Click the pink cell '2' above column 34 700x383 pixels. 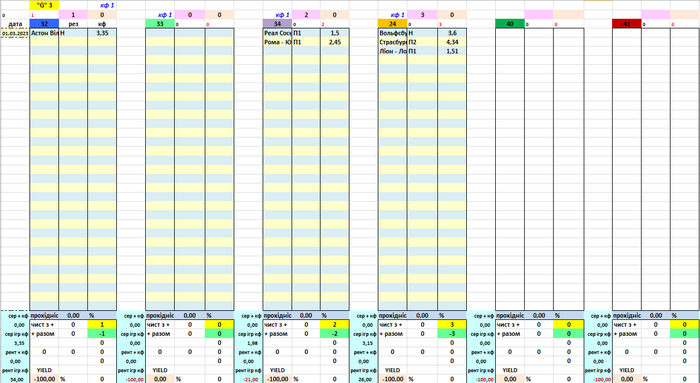point(306,15)
